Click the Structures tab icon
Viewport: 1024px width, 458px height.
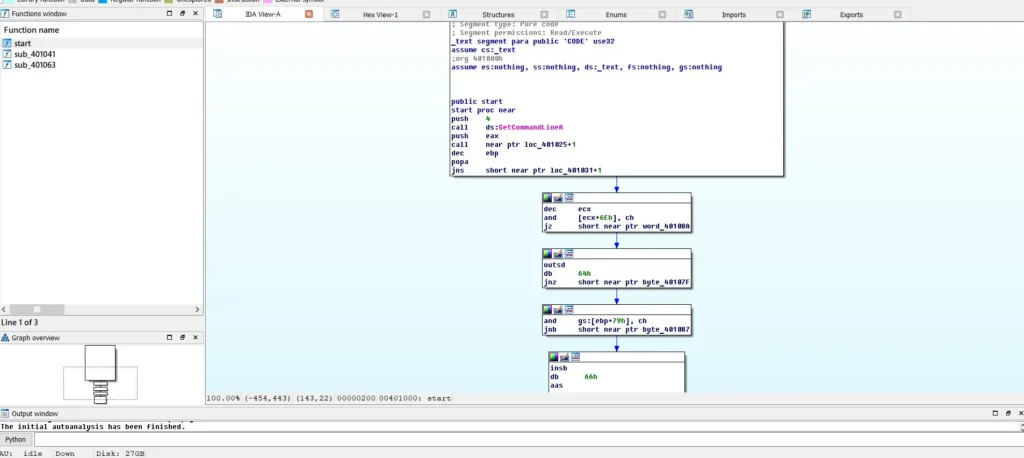point(453,14)
